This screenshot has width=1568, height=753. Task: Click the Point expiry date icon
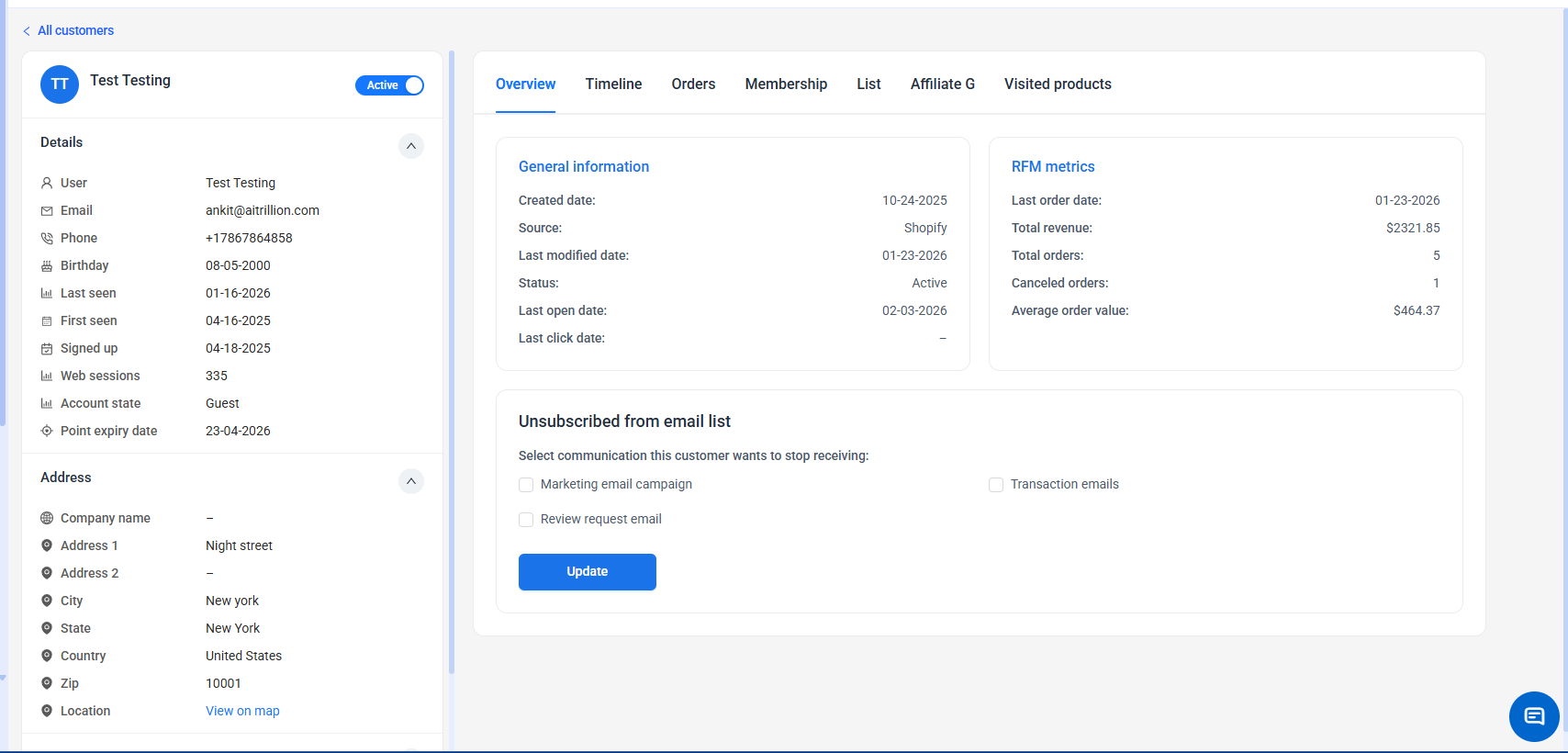(47, 432)
